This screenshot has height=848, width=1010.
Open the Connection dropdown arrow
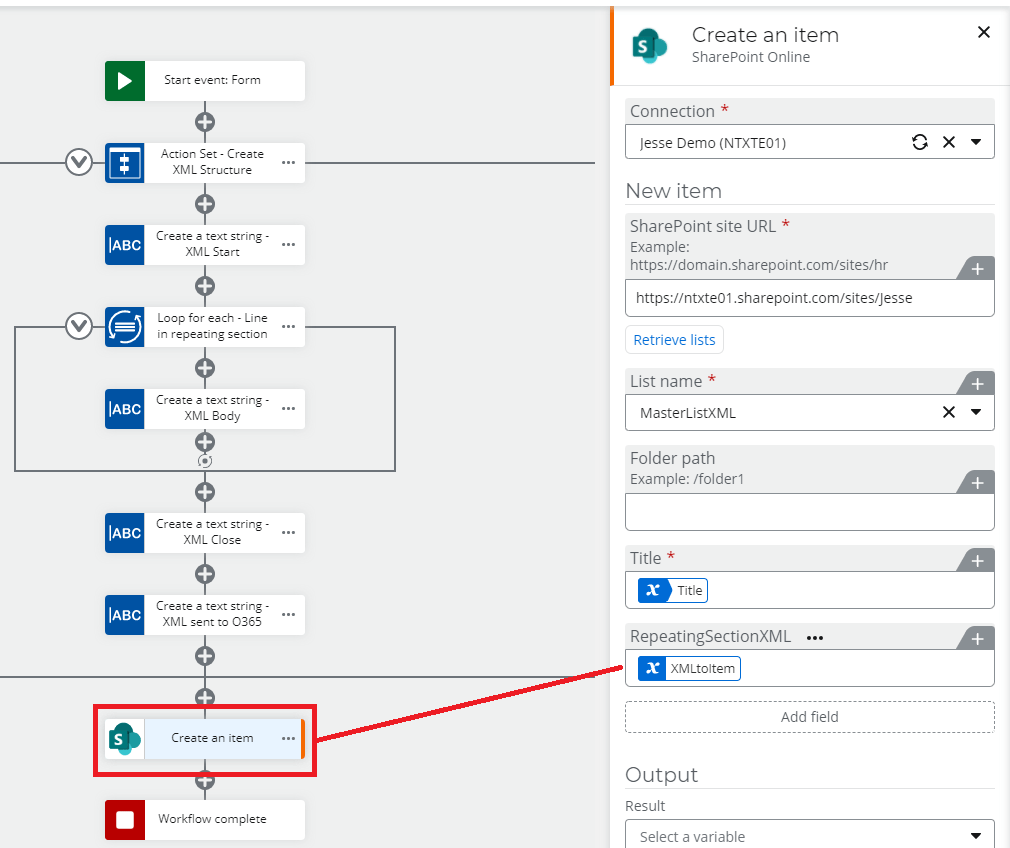click(x=976, y=143)
